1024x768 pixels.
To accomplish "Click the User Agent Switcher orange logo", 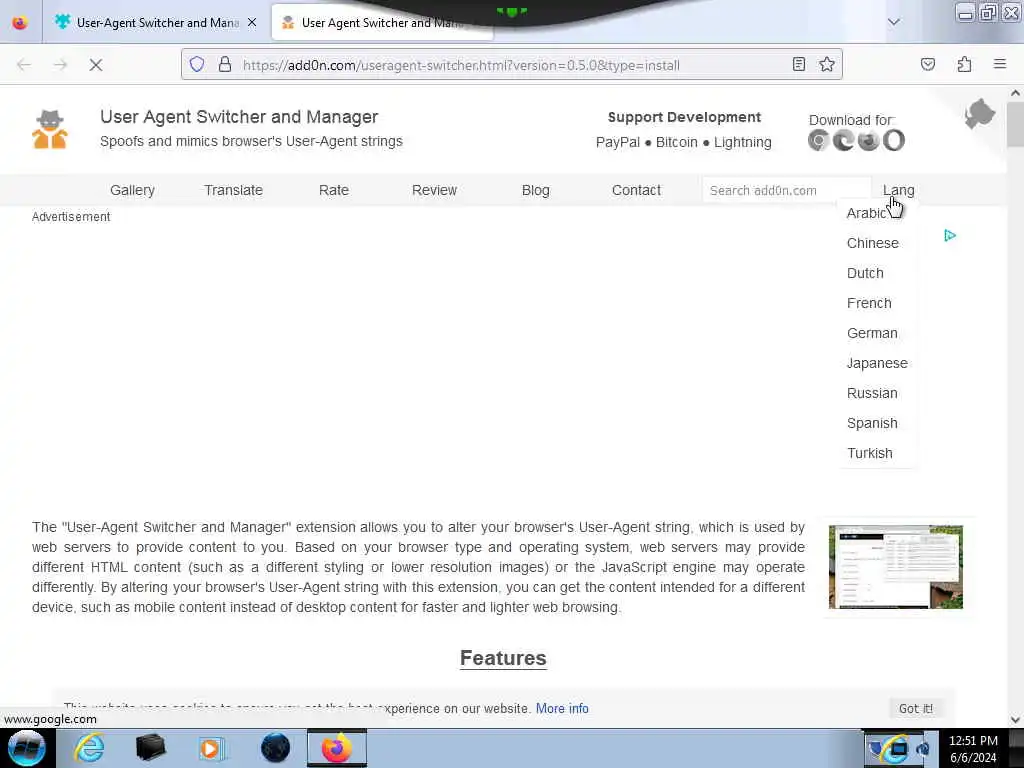I will click(50, 129).
